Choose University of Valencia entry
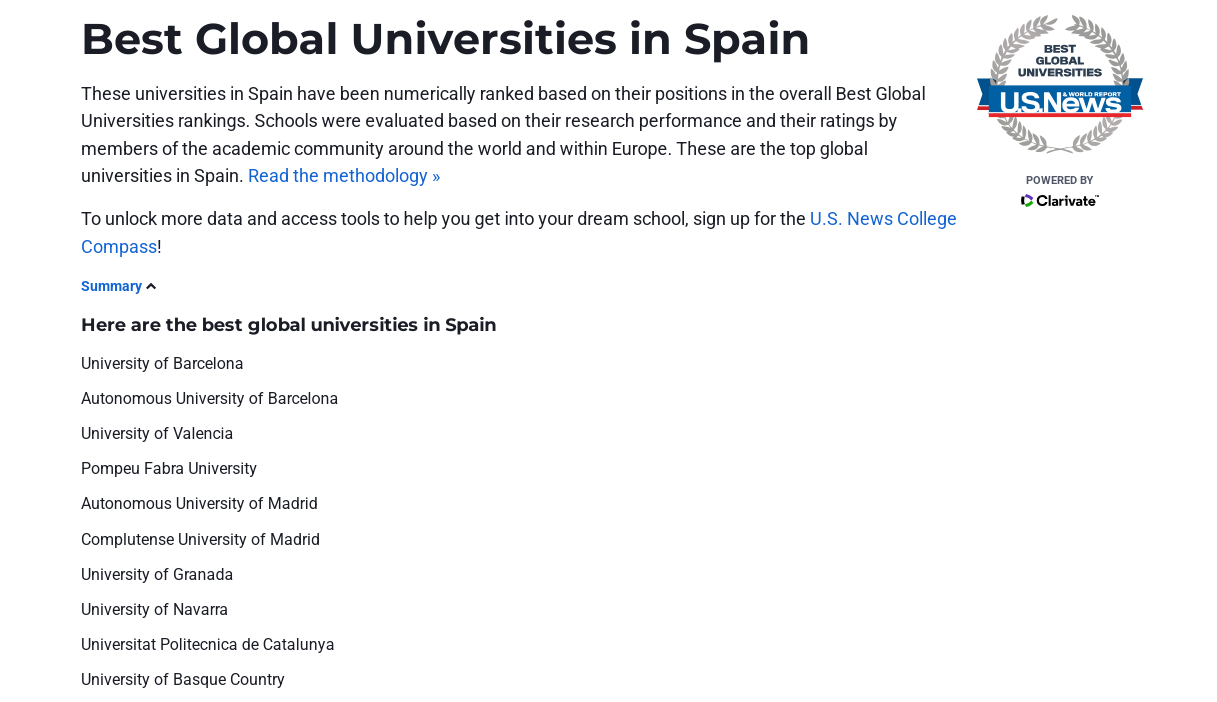 coord(157,433)
